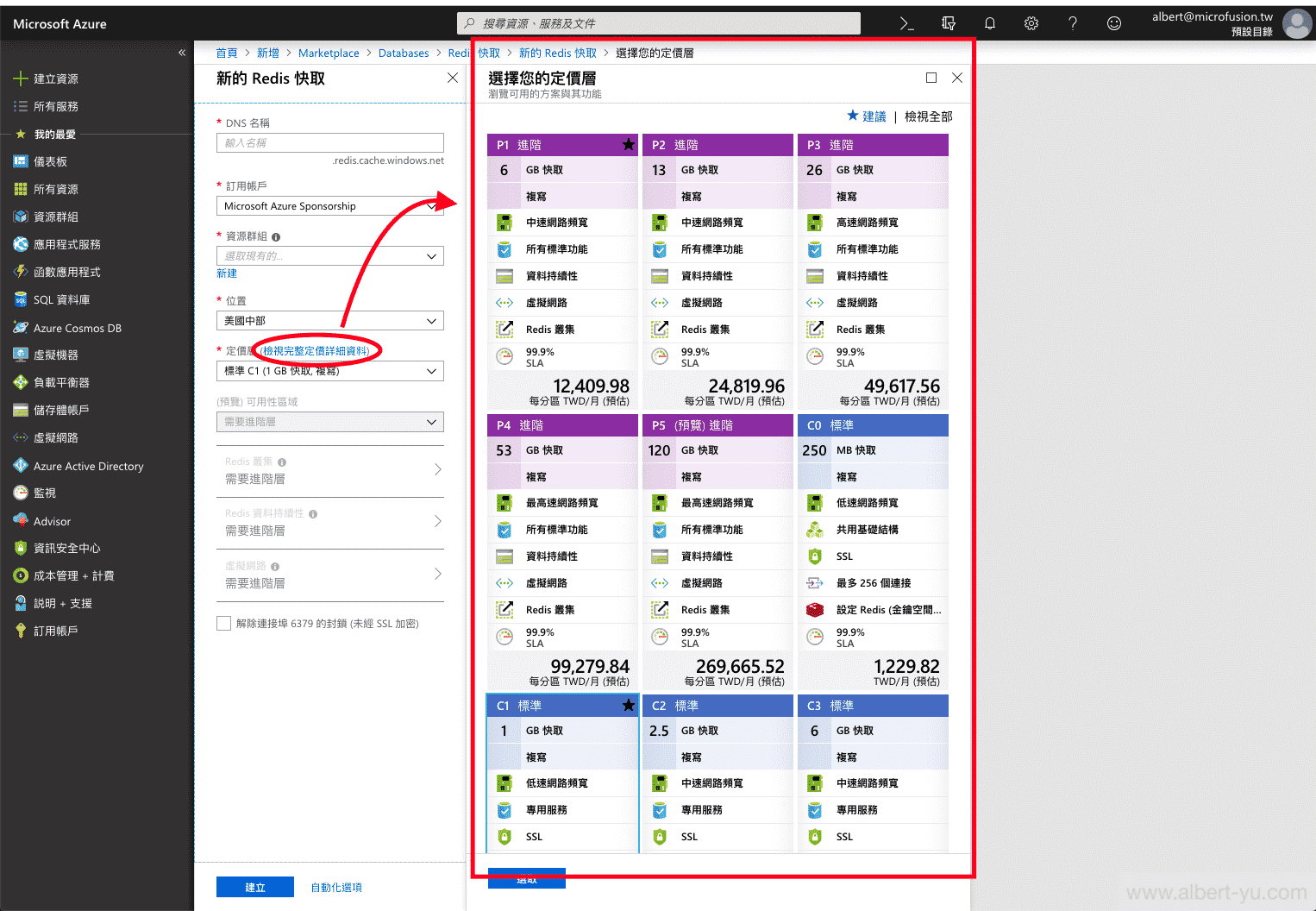The image size is (1316, 911).
Task: Focus the DNS 名稱 input field
Action: [330, 143]
